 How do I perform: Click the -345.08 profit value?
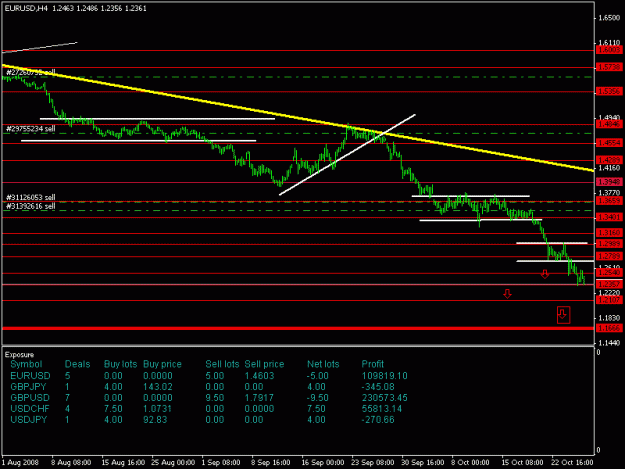[378, 387]
